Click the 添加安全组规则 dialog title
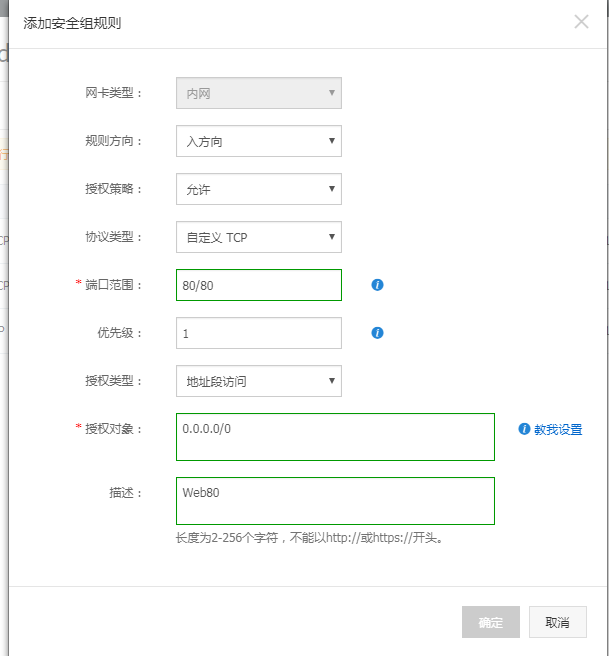The height and width of the screenshot is (656, 609). tap(75, 22)
